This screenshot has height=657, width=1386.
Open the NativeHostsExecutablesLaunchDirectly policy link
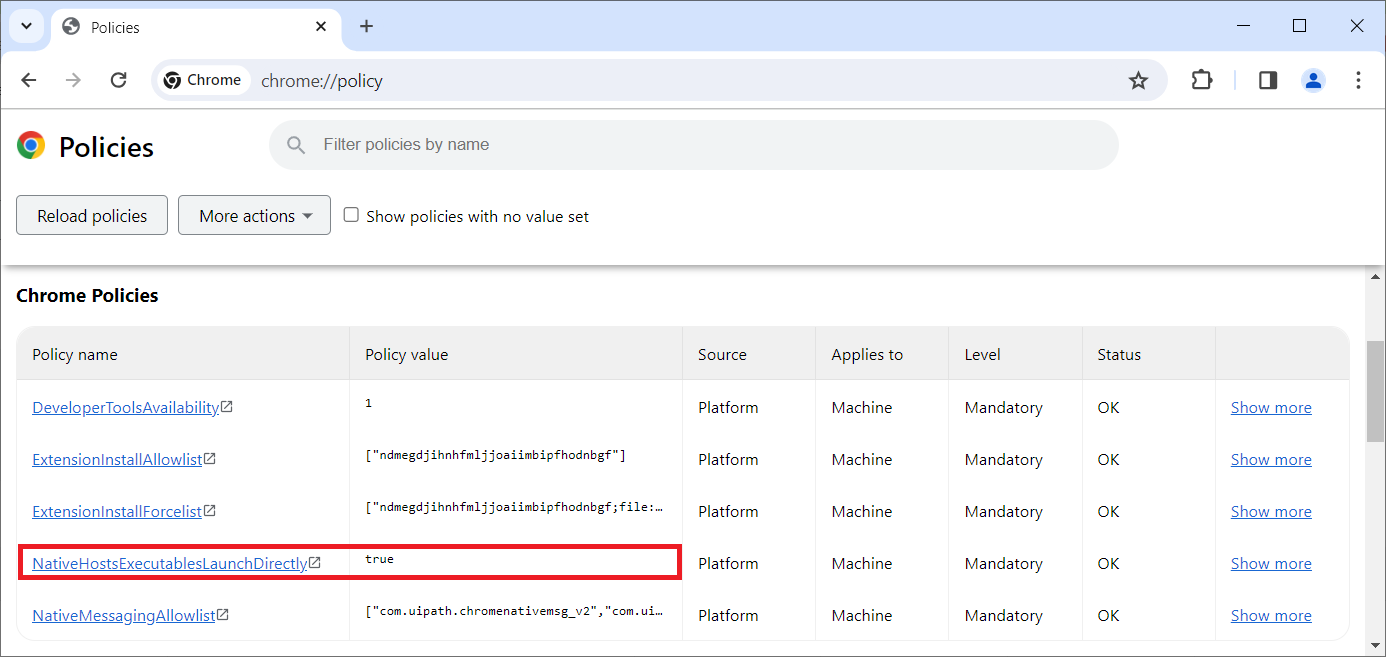169,564
